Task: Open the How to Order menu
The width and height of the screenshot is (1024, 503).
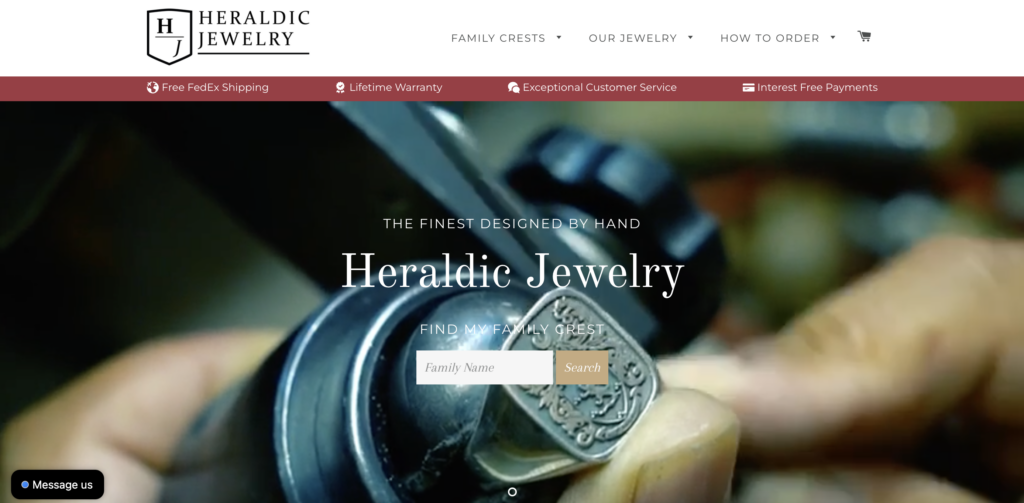Action: [769, 39]
